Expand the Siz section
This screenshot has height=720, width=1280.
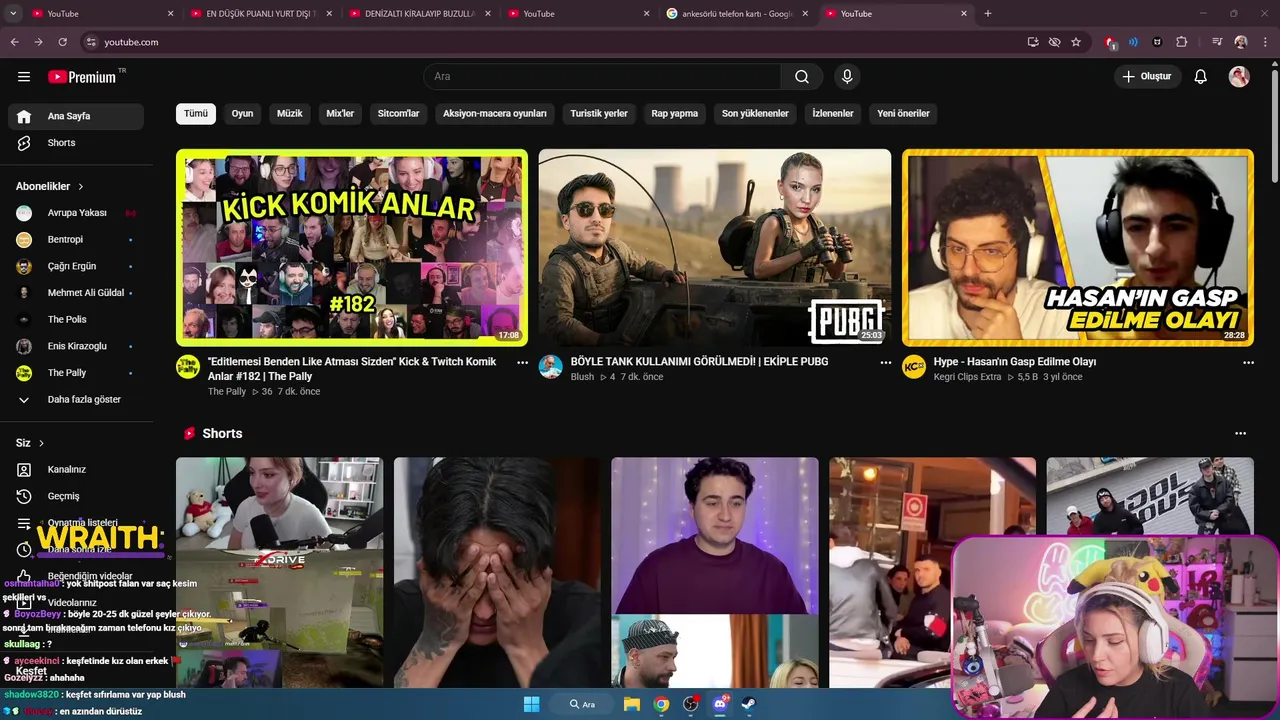(30, 443)
